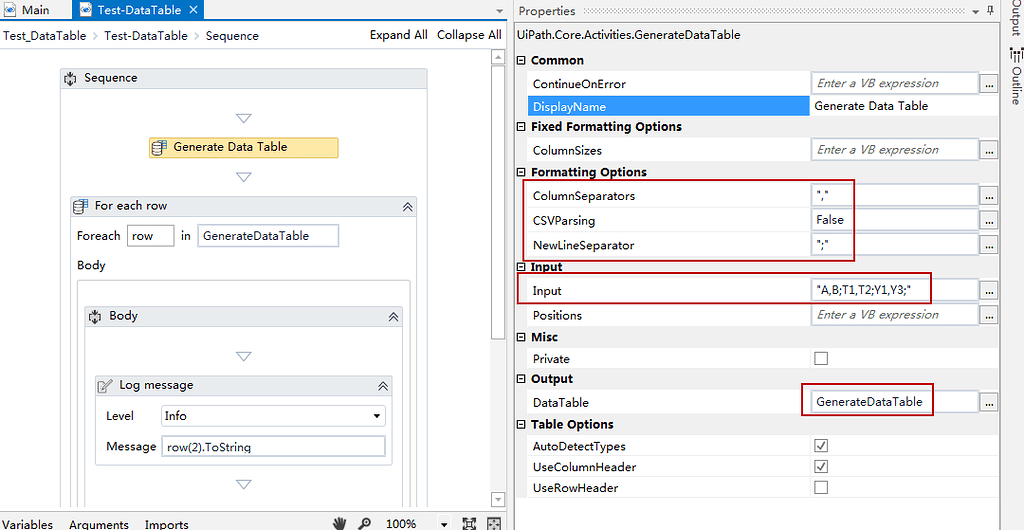This screenshot has width=1024, height=530.
Task: Collapse the Misc section
Action: 521,337
